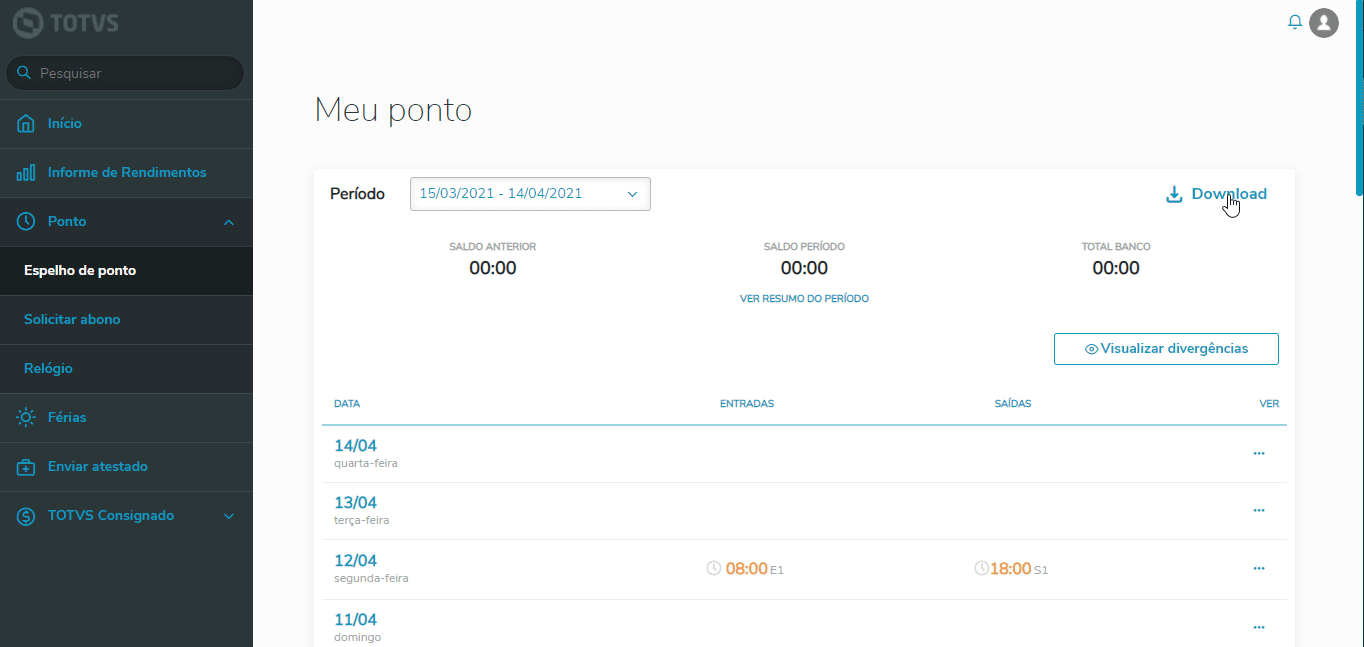Click the TOTAL BANCO value 00:00
This screenshot has height=647, width=1364.
pos(1116,268)
